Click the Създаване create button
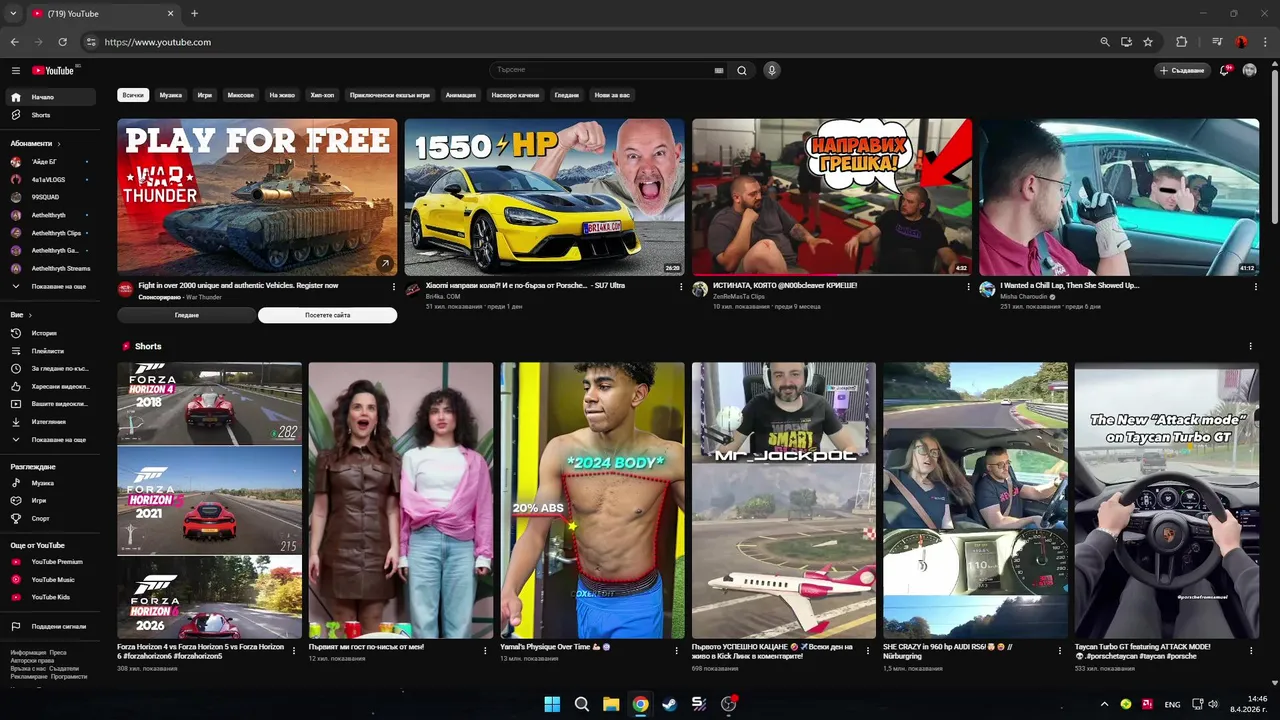Screen dimensions: 1280x720 (1182, 70)
